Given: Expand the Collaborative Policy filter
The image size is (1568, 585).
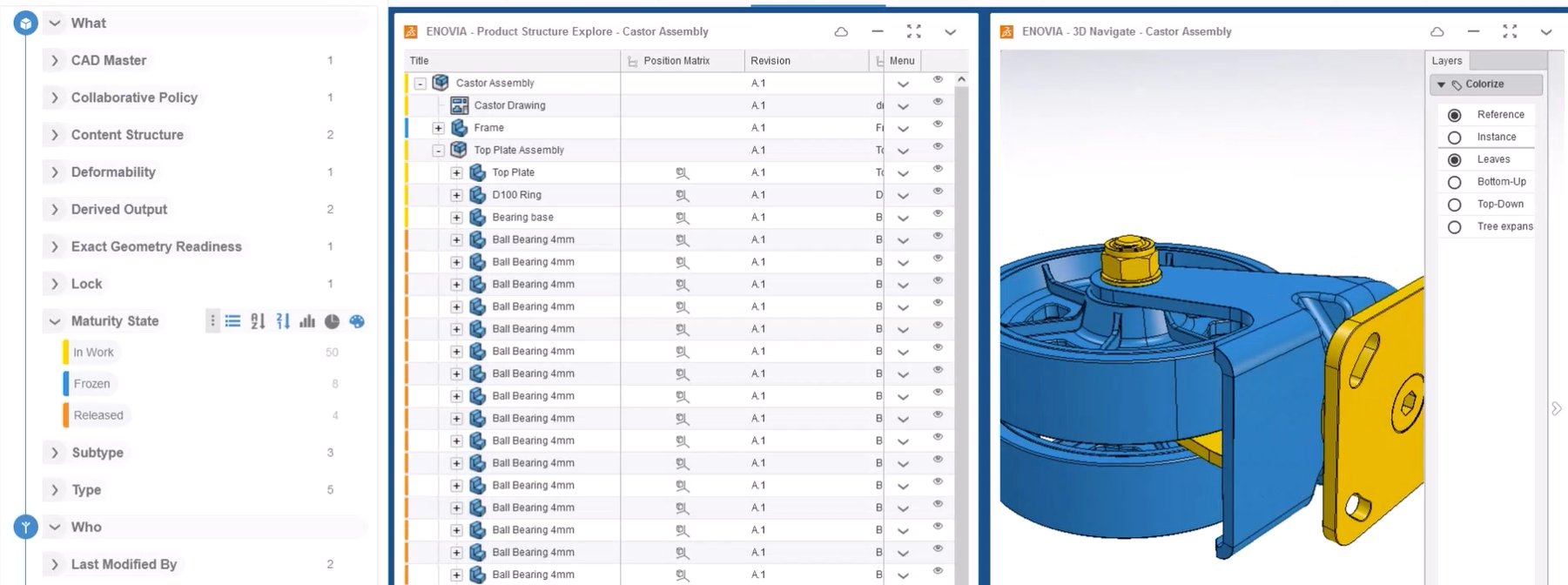Looking at the screenshot, I should tap(55, 97).
